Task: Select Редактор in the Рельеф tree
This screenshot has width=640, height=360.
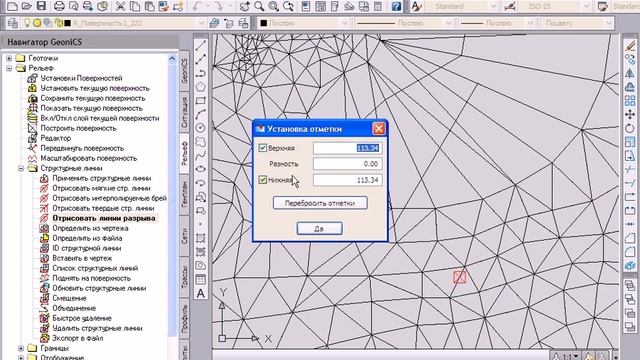Action: [x=56, y=138]
